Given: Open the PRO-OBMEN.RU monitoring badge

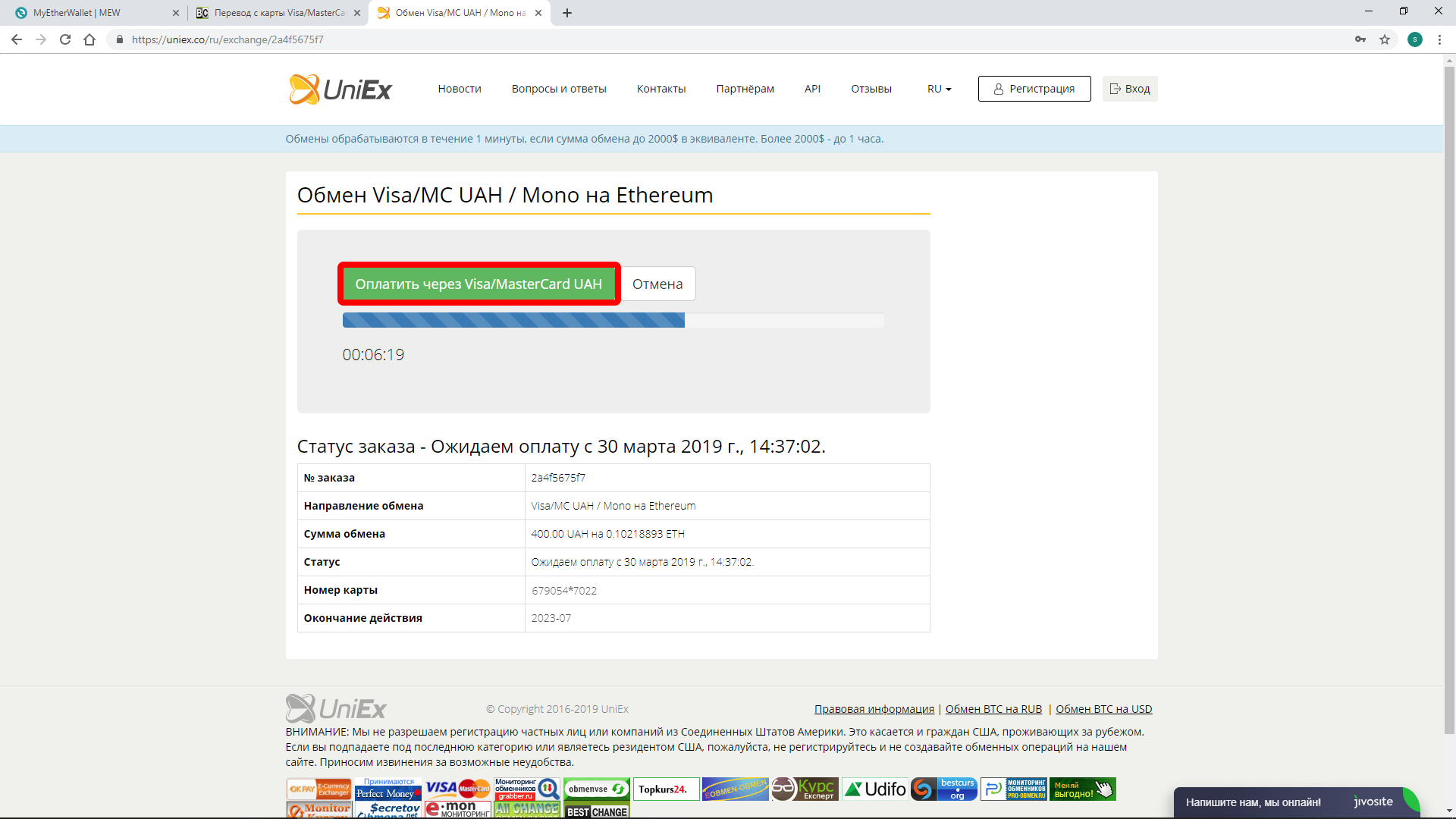Looking at the screenshot, I should click(1014, 789).
